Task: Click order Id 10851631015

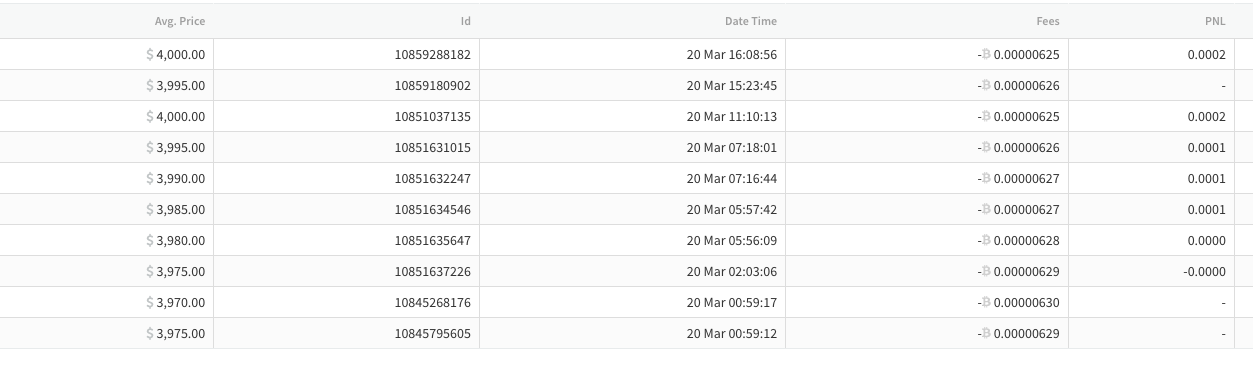Action: (433, 148)
